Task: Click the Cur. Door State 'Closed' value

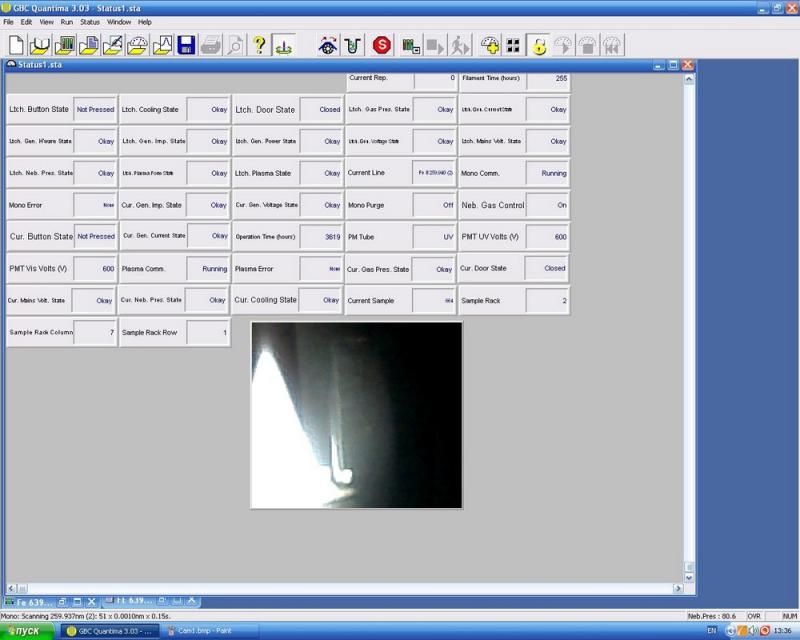Action: 546,268
